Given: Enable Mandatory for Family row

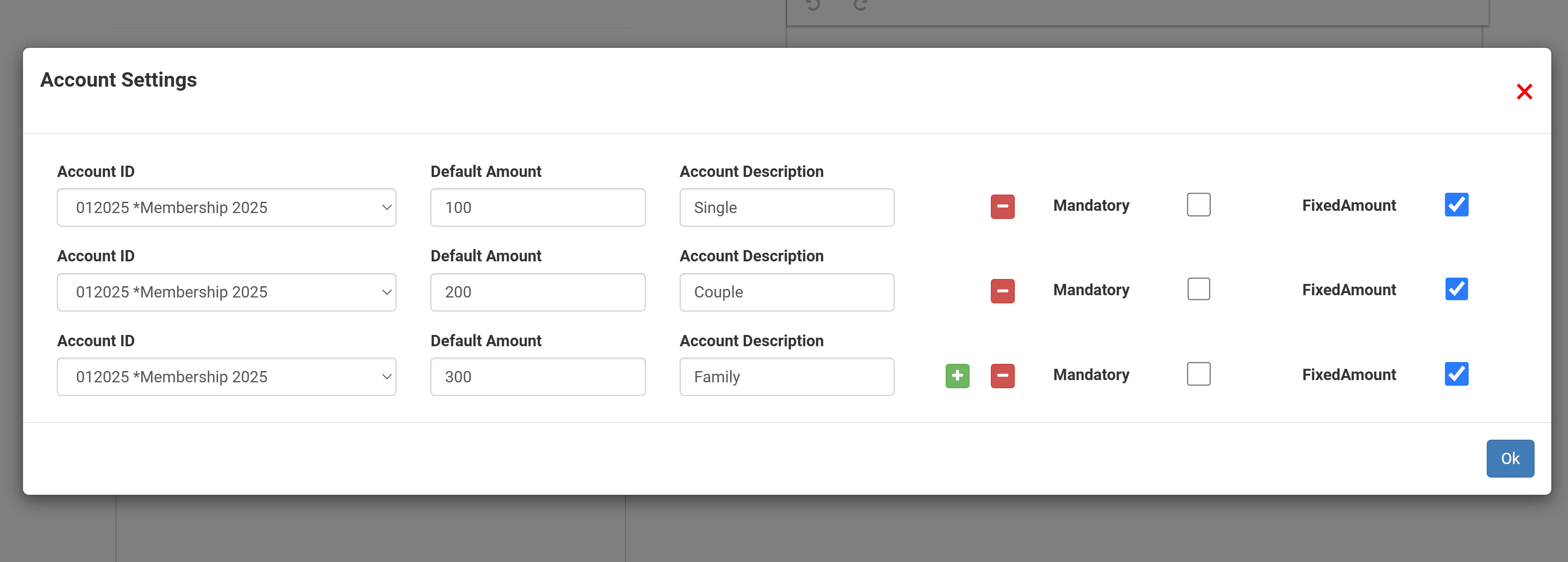Looking at the screenshot, I should [1198, 374].
